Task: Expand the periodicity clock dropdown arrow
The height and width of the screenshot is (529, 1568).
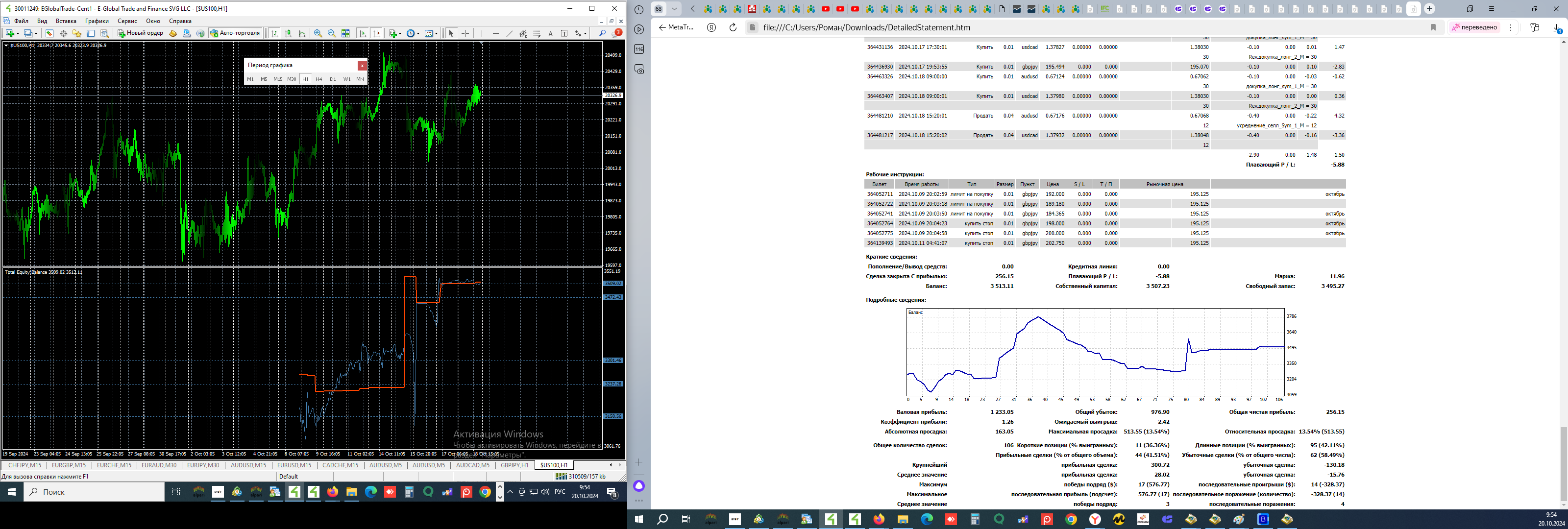Action: (x=419, y=33)
